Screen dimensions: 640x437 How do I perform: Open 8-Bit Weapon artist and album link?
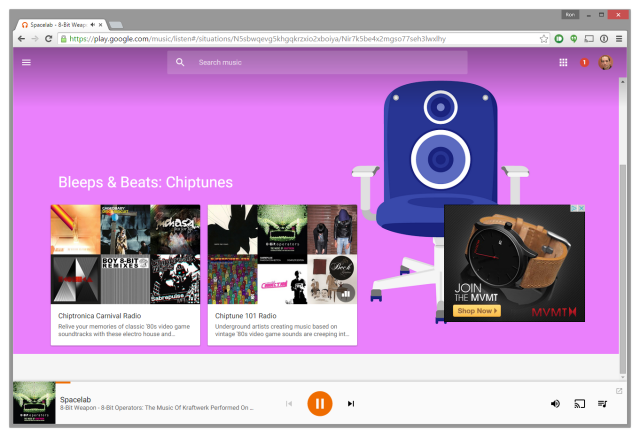coord(157,408)
